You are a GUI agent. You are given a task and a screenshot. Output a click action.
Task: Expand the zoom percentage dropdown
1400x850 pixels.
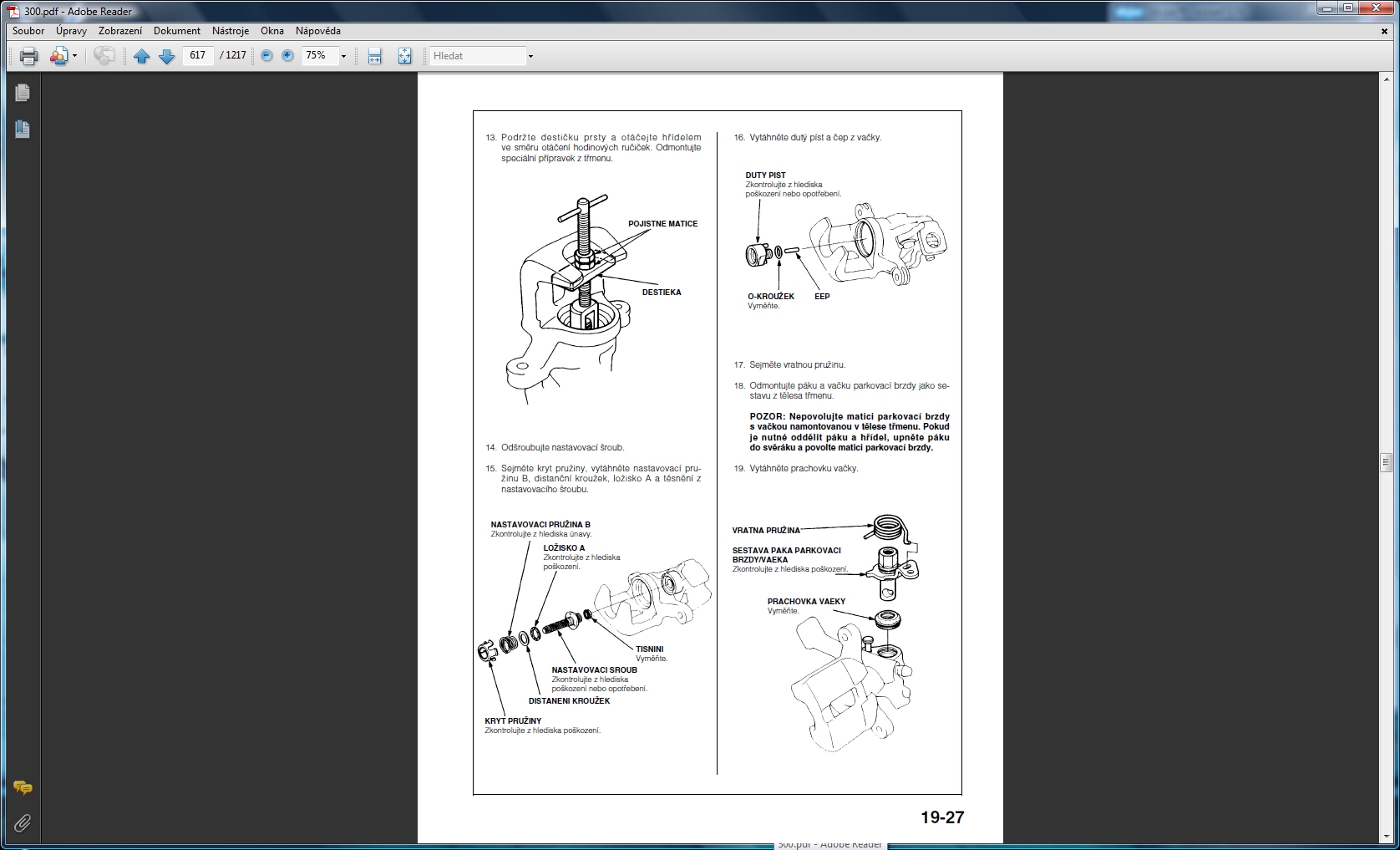click(x=343, y=56)
